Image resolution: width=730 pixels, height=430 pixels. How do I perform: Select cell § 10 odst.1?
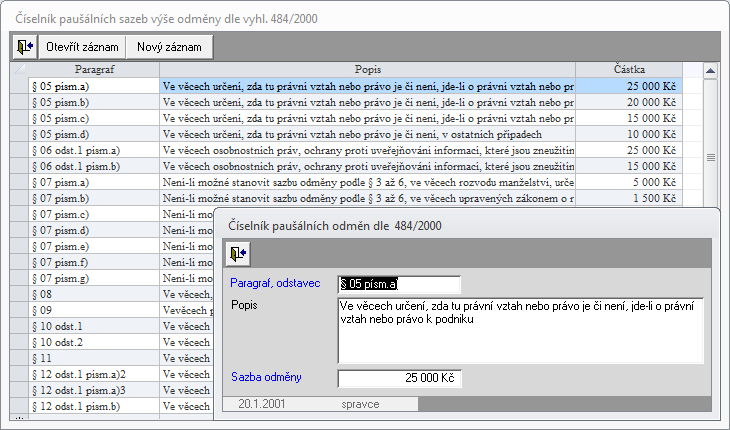(94, 326)
